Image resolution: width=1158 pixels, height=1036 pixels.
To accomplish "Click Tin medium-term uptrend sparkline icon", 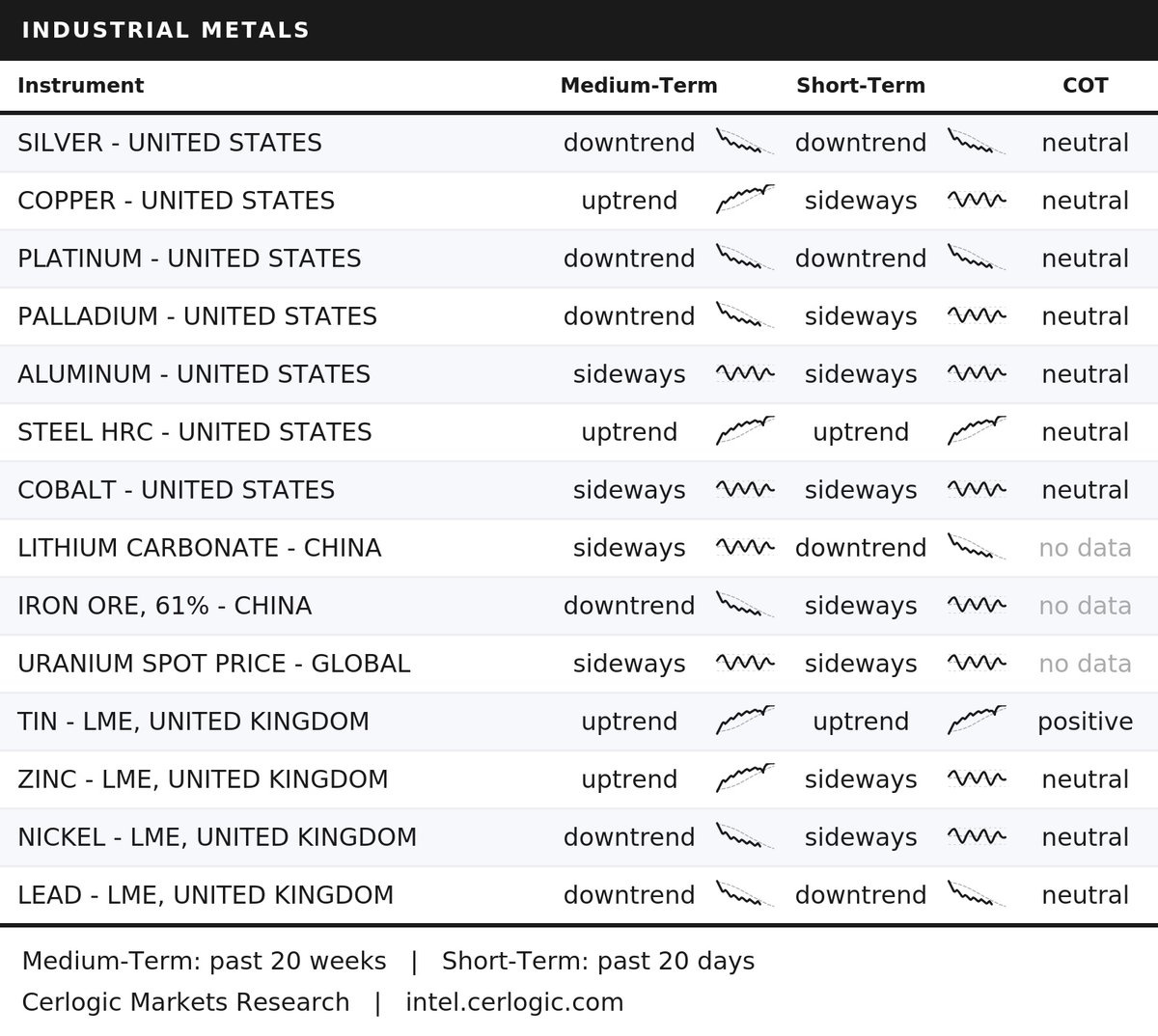I will [745, 721].
